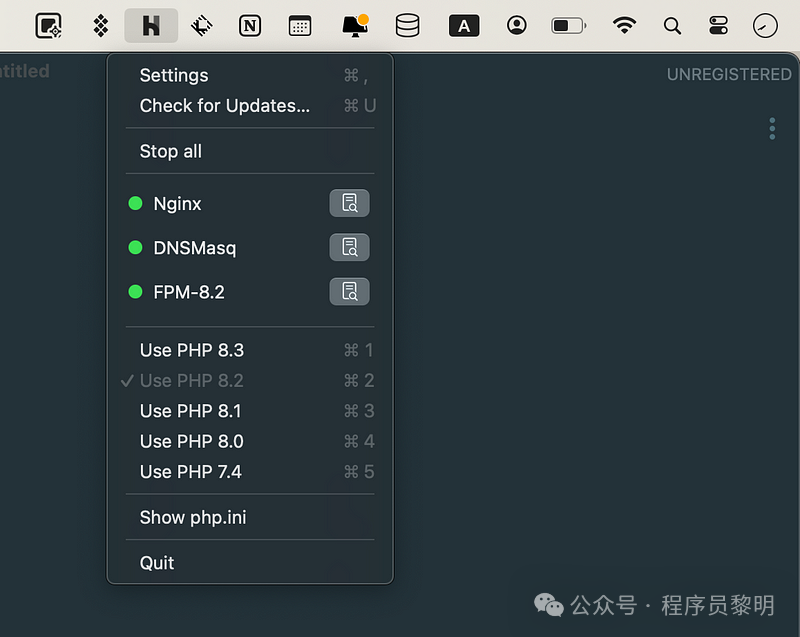Open Nginx log viewer icon
800x637 pixels.
[x=349, y=203]
